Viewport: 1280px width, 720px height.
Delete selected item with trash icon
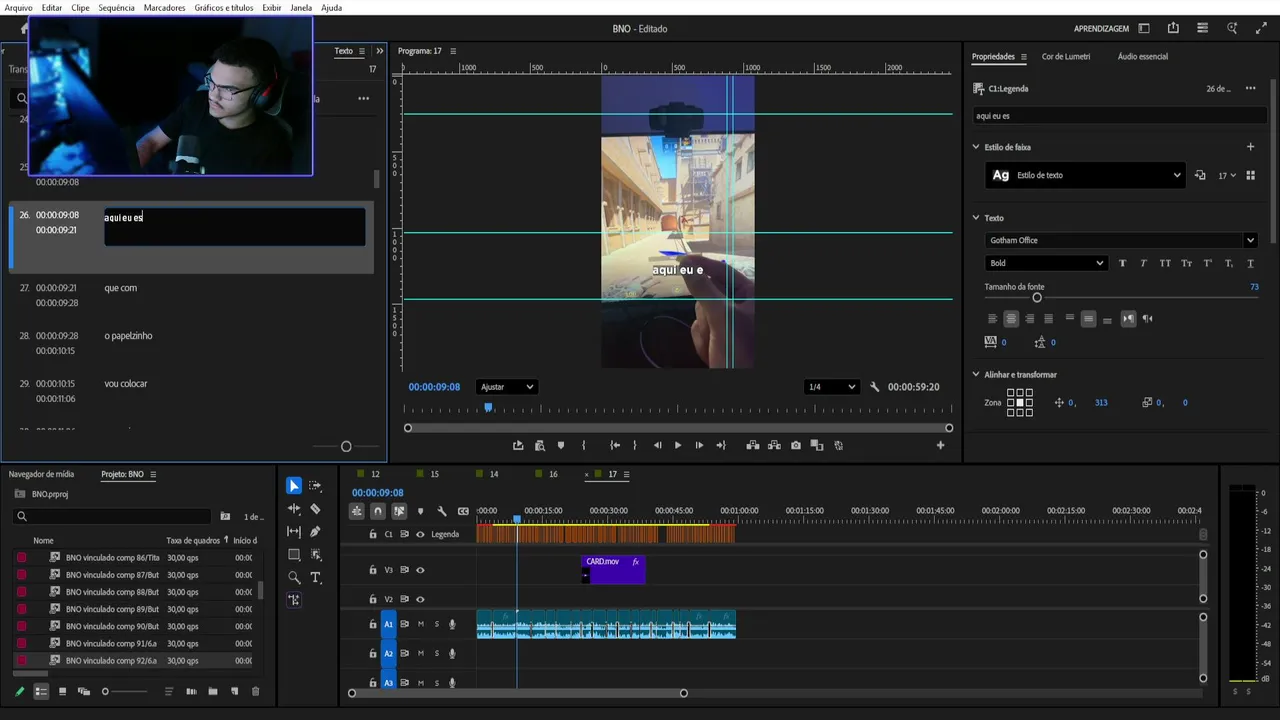click(x=255, y=691)
